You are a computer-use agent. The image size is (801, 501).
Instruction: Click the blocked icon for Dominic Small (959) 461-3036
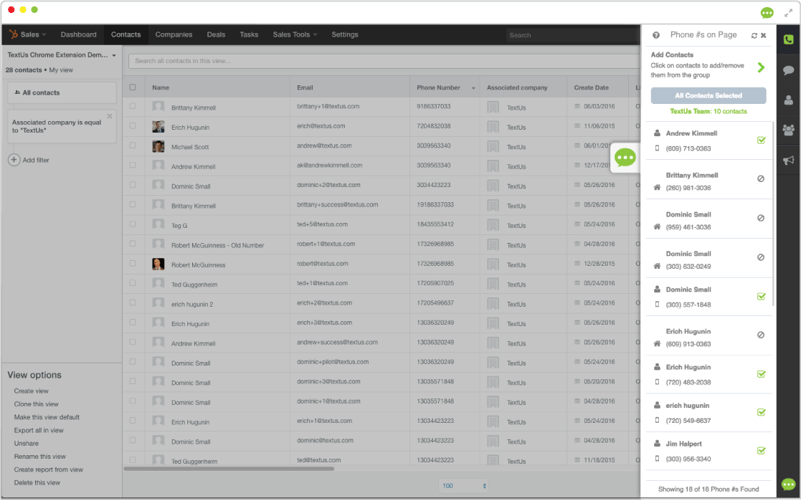pyautogui.click(x=761, y=218)
